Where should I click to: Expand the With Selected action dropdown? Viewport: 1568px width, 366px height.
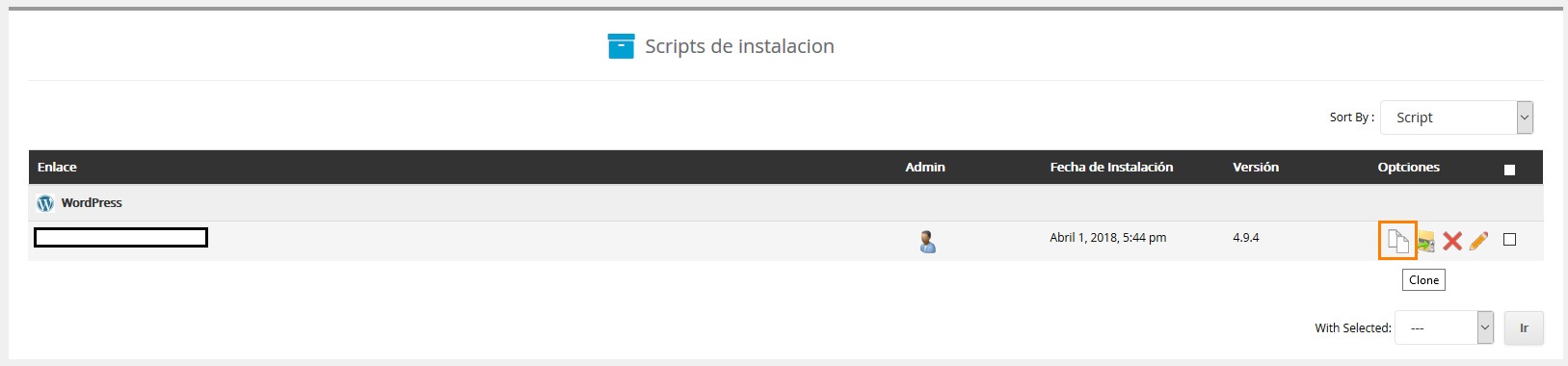click(x=1444, y=327)
